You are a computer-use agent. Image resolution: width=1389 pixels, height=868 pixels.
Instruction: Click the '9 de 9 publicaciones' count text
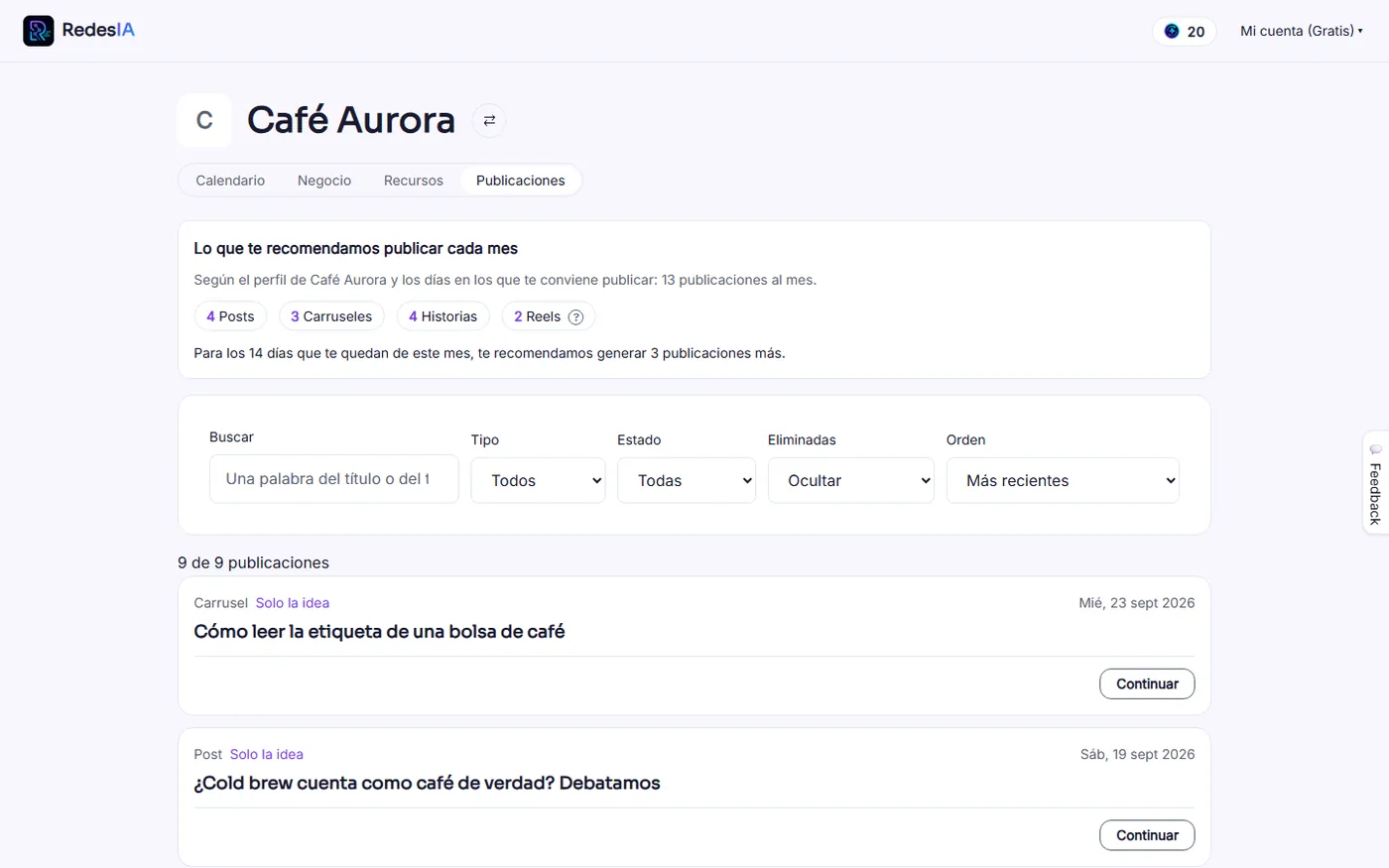click(x=253, y=562)
